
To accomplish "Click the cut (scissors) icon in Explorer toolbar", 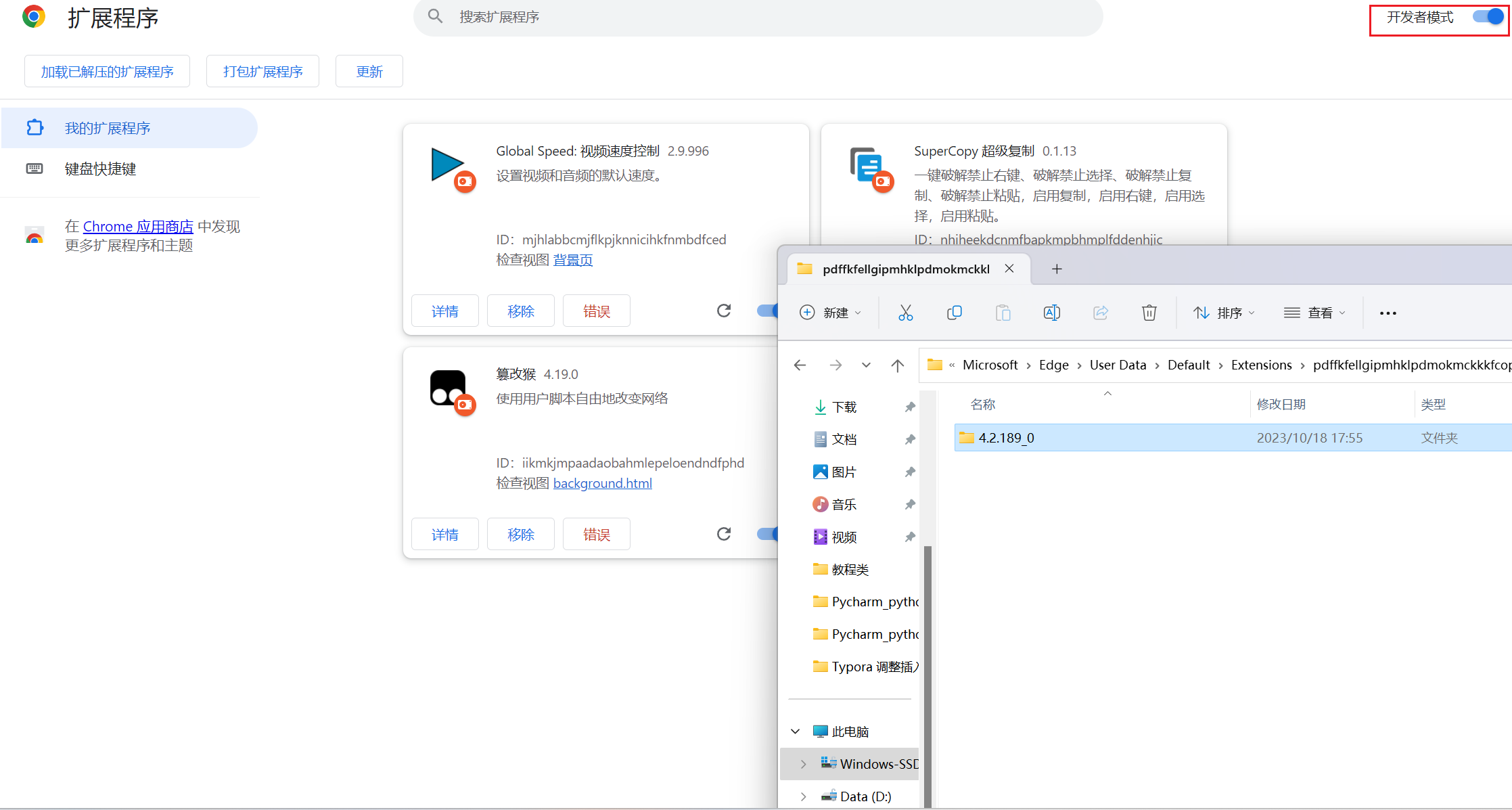I will click(x=905, y=313).
